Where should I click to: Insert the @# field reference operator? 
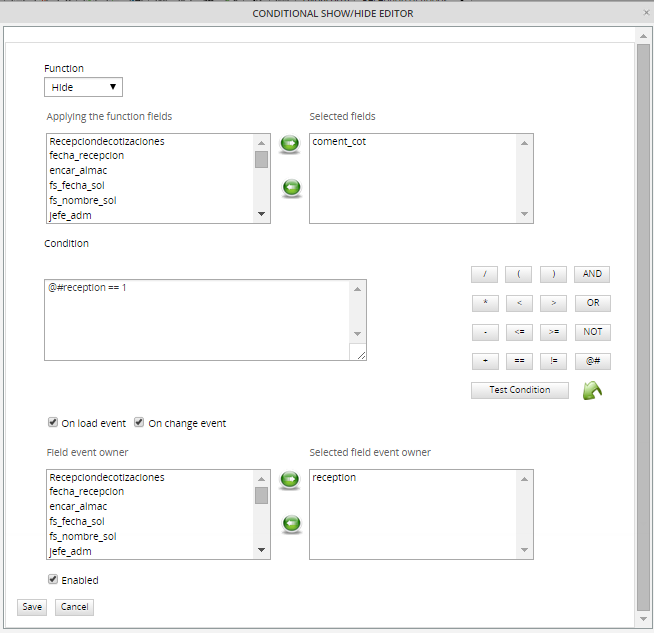pos(592,361)
